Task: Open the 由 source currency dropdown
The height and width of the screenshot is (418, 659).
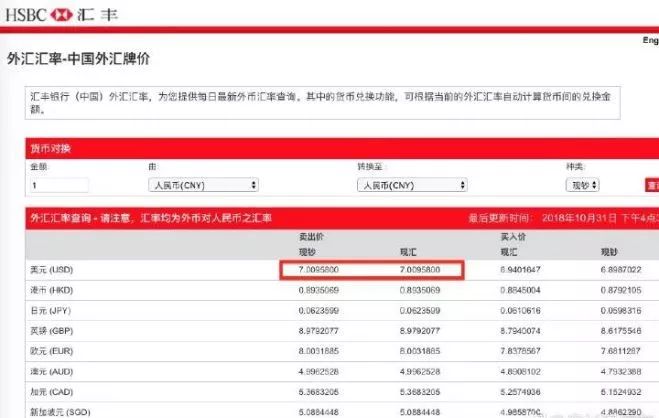Action: 203,185
